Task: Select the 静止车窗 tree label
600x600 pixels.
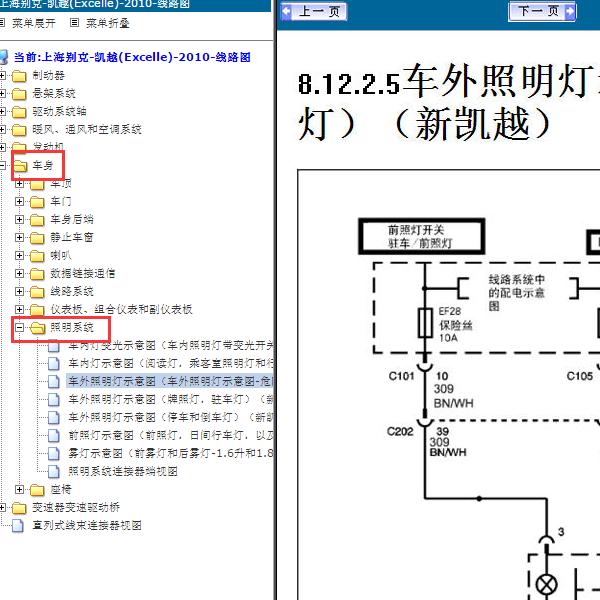Action: point(72,237)
